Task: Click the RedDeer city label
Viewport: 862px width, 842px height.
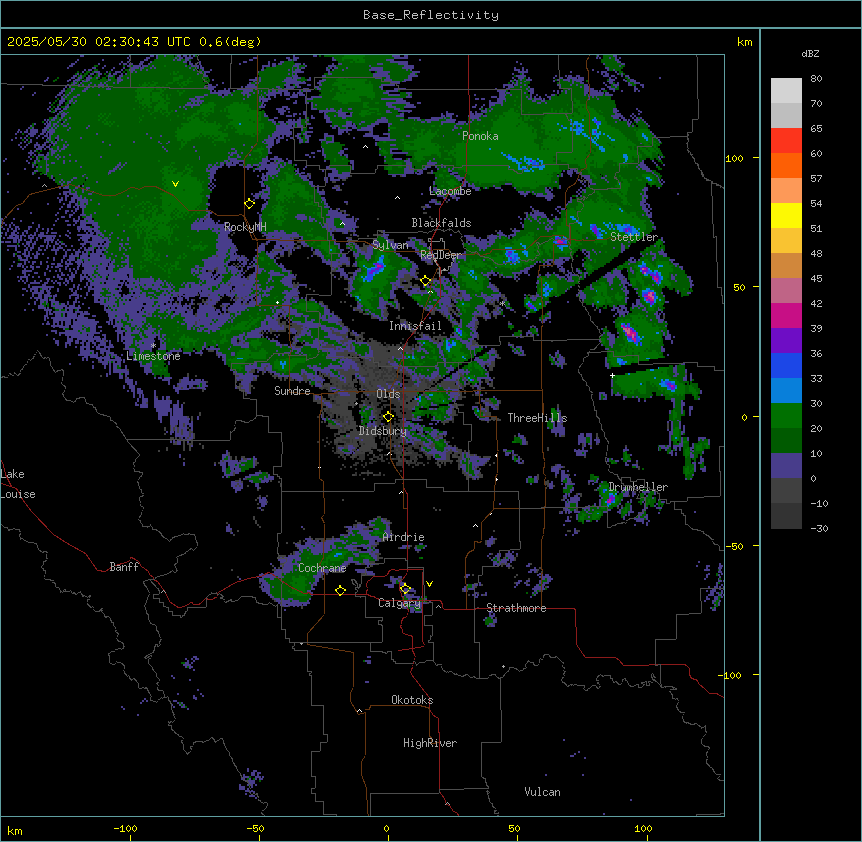Action: 441,255
